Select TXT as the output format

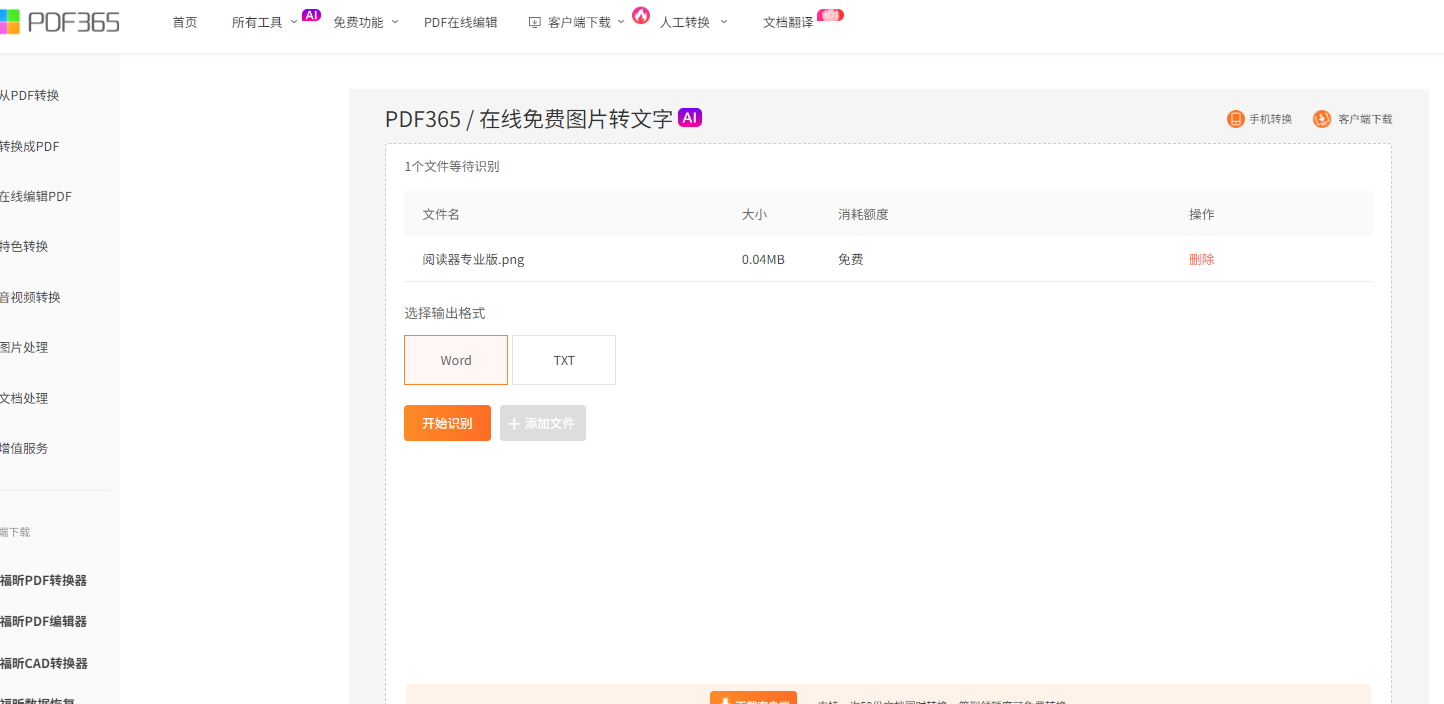(x=564, y=360)
